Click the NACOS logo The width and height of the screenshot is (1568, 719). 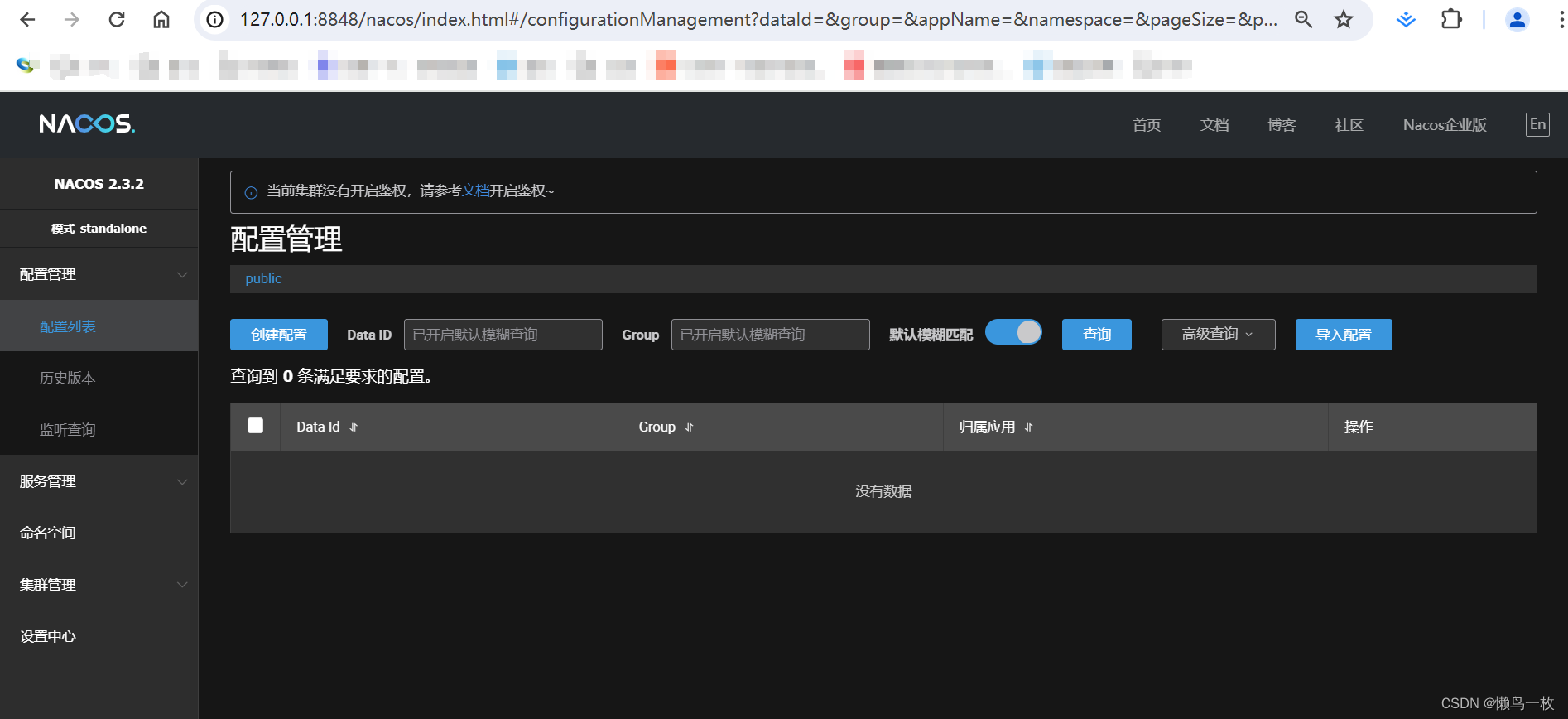87,124
